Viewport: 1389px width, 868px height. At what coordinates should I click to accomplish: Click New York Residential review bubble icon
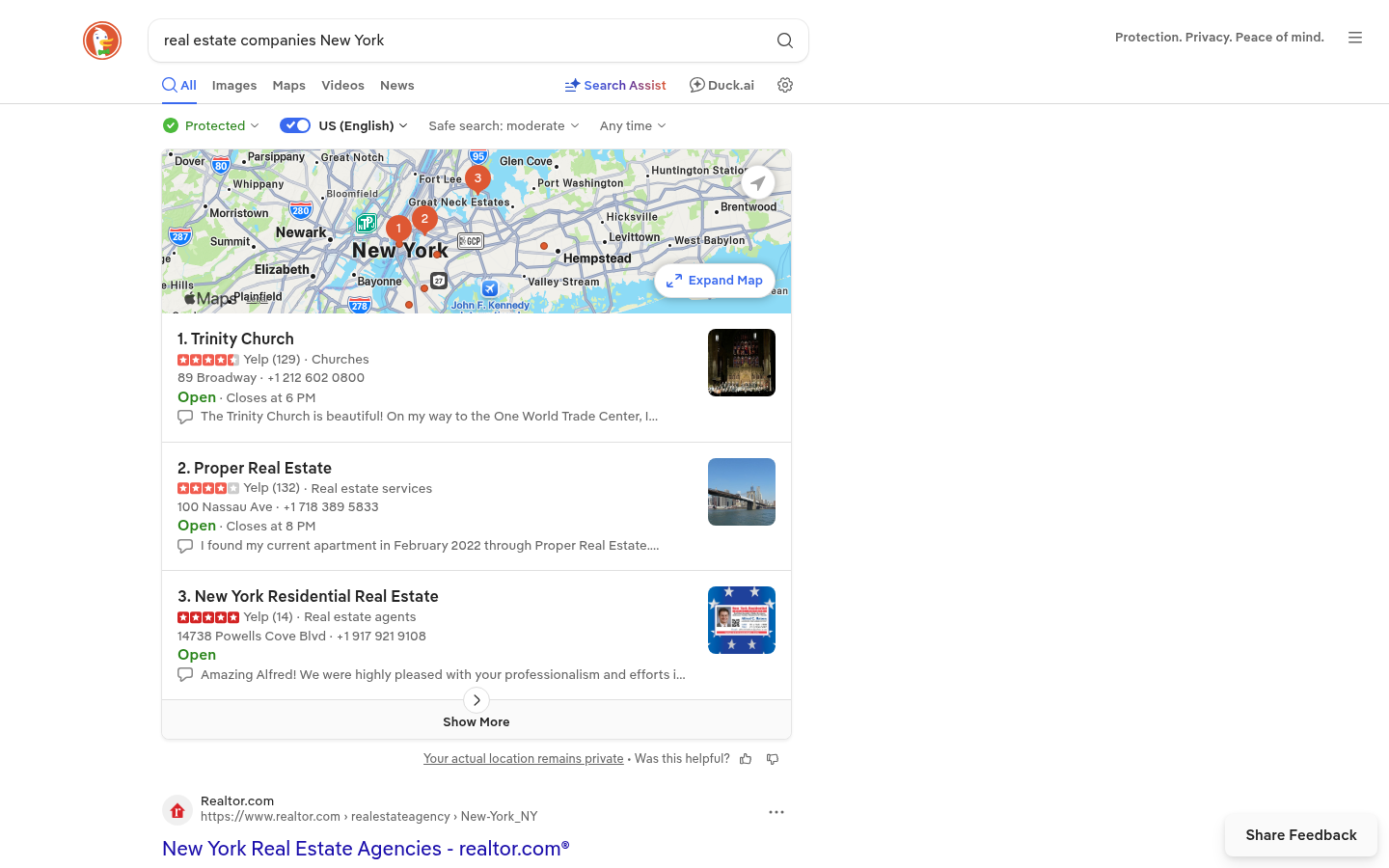click(185, 675)
